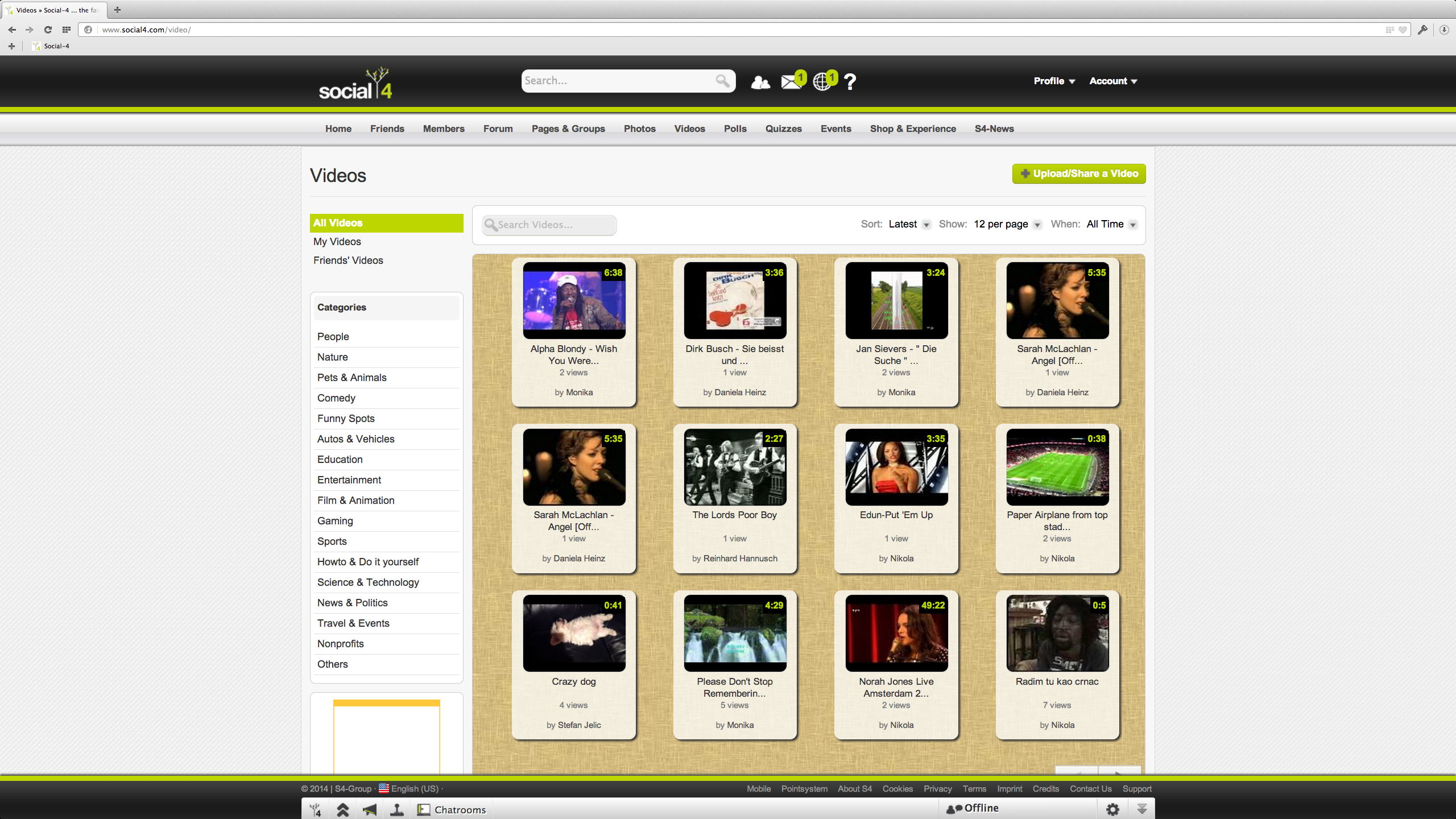Click the magnifier icon in header search
The image size is (1456, 819).
pos(722,81)
